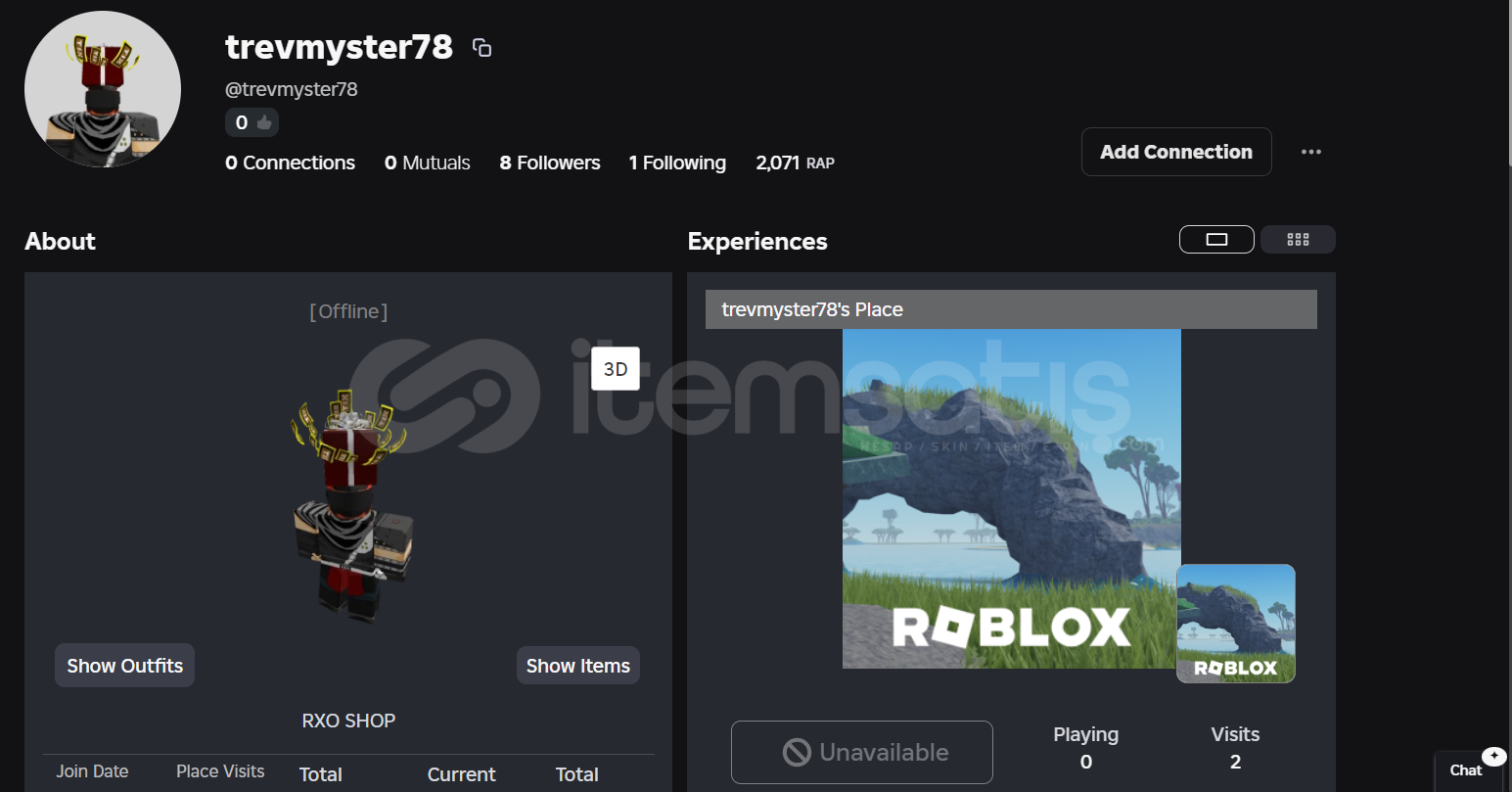Click the Visits count label
1512x792 pixels.
pyautogui.click(x=1235, y=734)
